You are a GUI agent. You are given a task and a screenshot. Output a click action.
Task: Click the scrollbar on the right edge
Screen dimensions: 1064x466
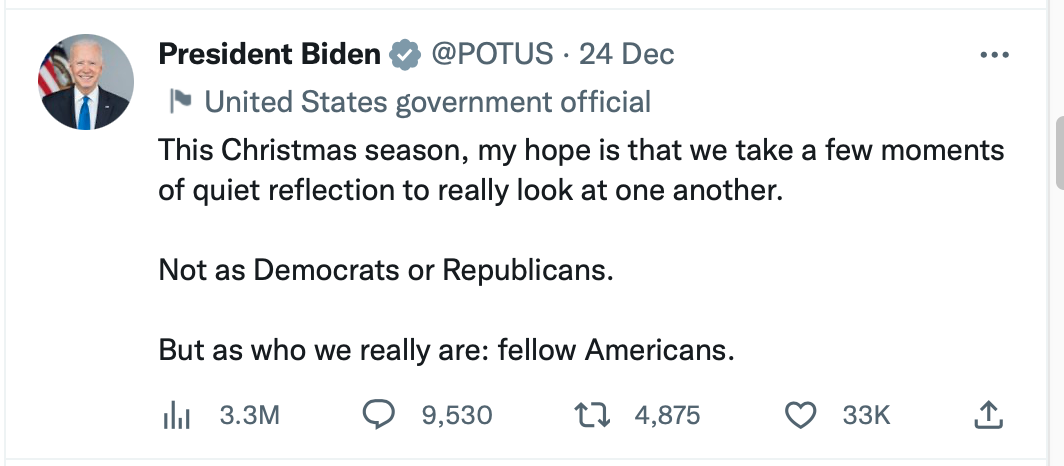1059,150
